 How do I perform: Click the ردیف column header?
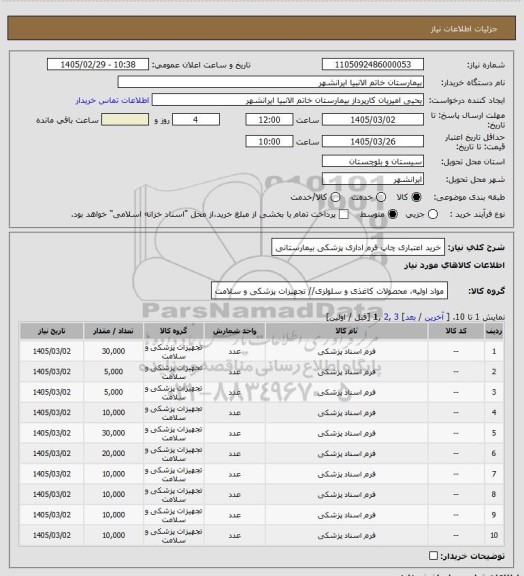[x=494, y=331]
